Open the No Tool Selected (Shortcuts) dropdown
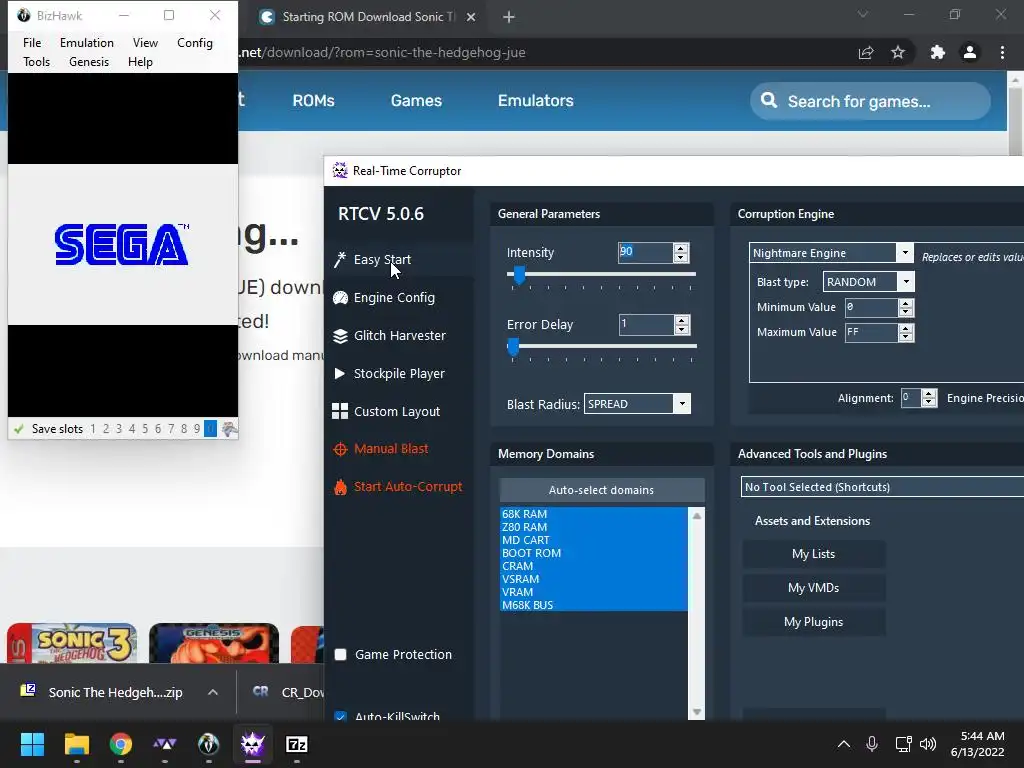Image resolution: width=1024 pixels, height=768 pixels. (x=882, y=487)
